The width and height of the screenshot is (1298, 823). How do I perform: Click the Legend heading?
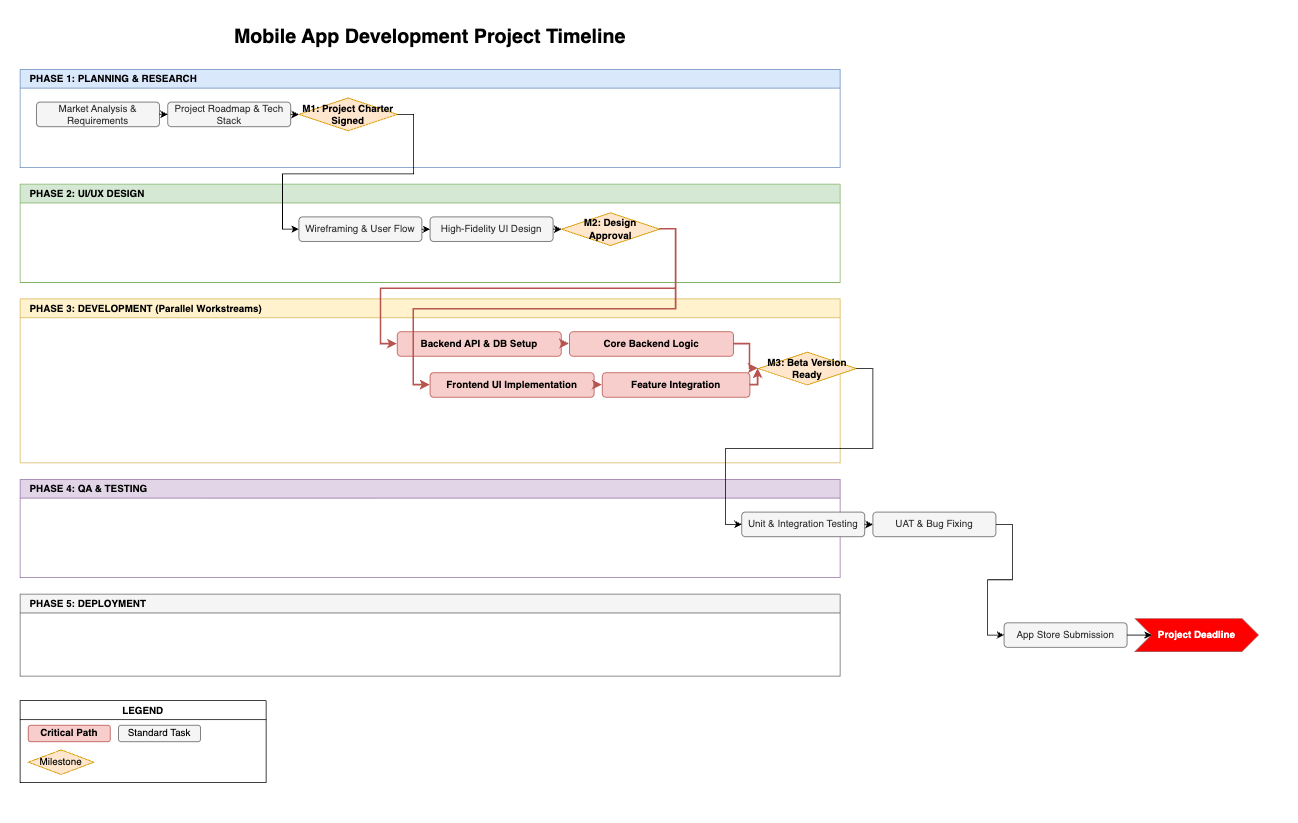143,711
